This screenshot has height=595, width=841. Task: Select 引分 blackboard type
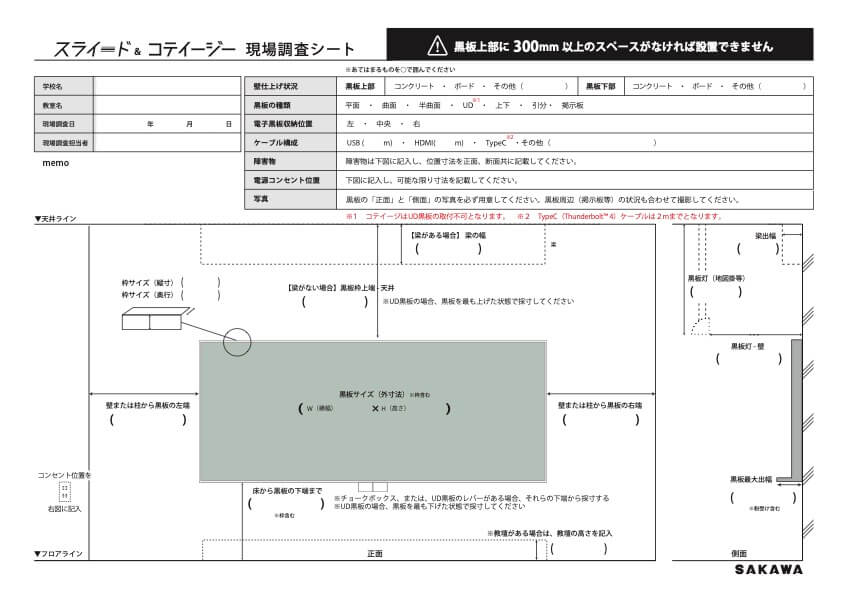(539, 106)
